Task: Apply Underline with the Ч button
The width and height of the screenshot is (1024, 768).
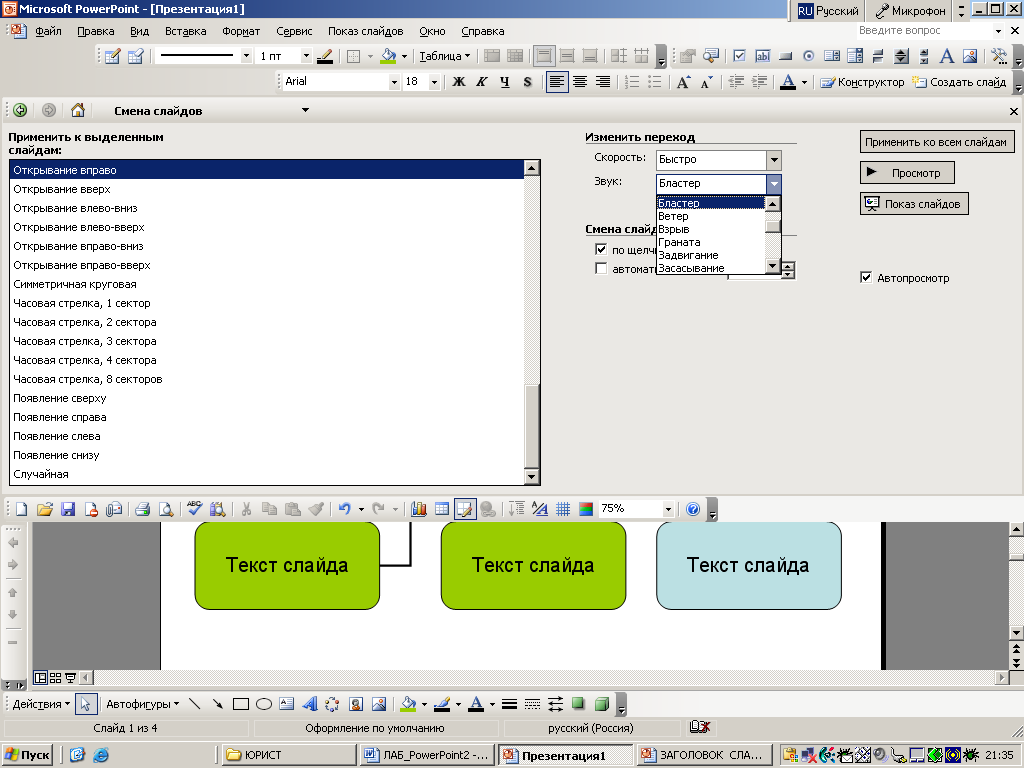Action: coord(504,82)
